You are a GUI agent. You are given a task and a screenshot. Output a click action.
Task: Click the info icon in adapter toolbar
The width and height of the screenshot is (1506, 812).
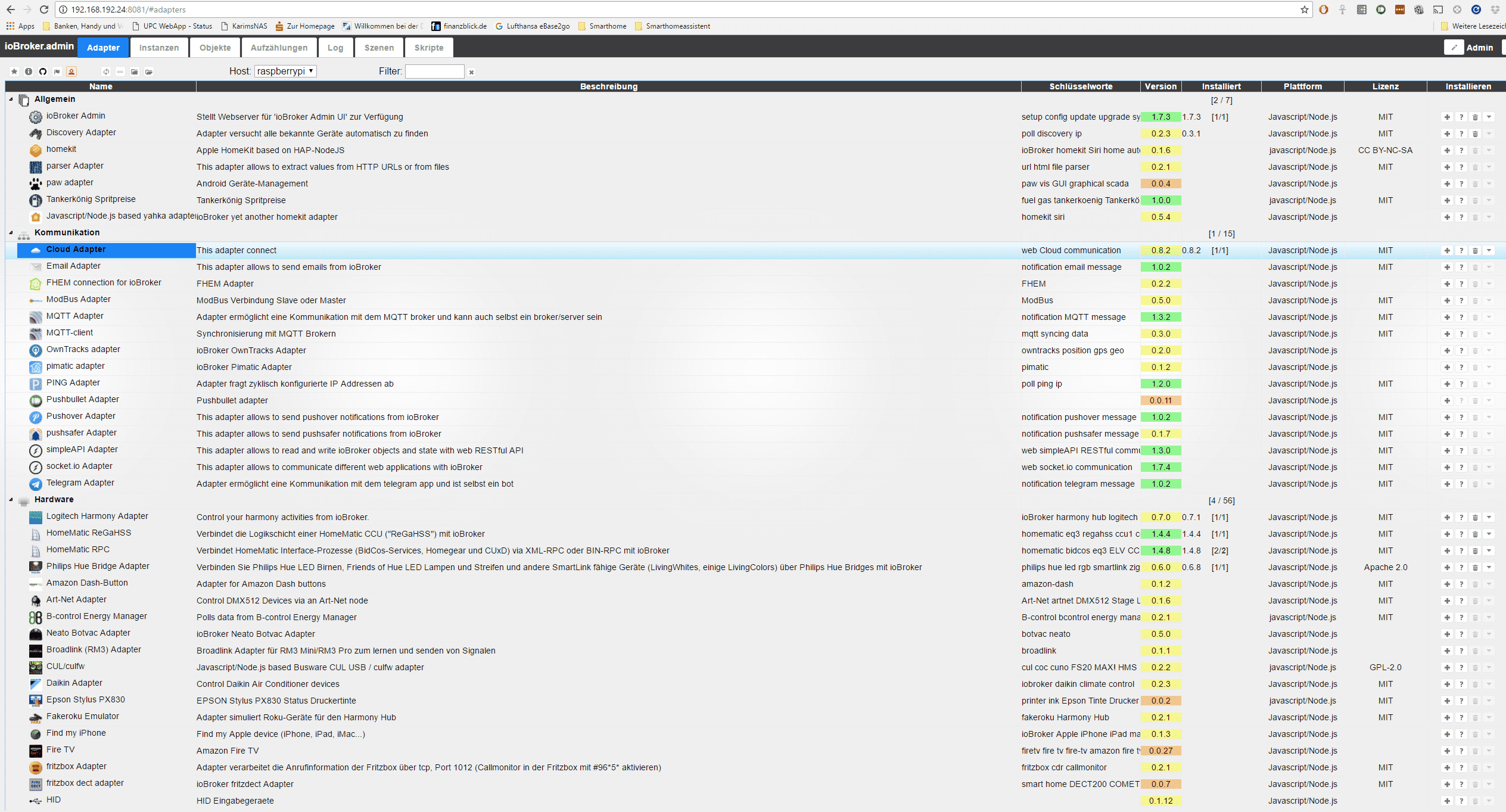tap(29, 71)
